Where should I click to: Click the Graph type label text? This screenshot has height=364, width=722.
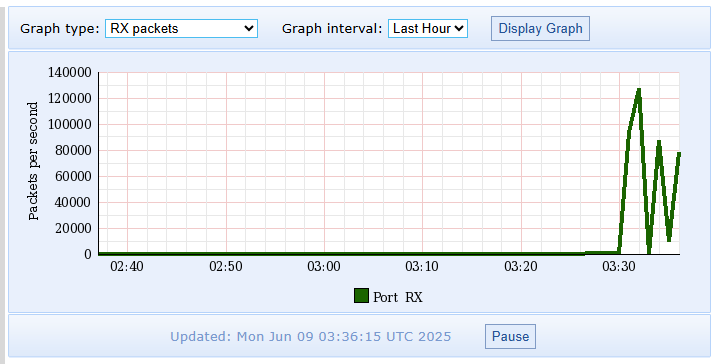[60, 29]
